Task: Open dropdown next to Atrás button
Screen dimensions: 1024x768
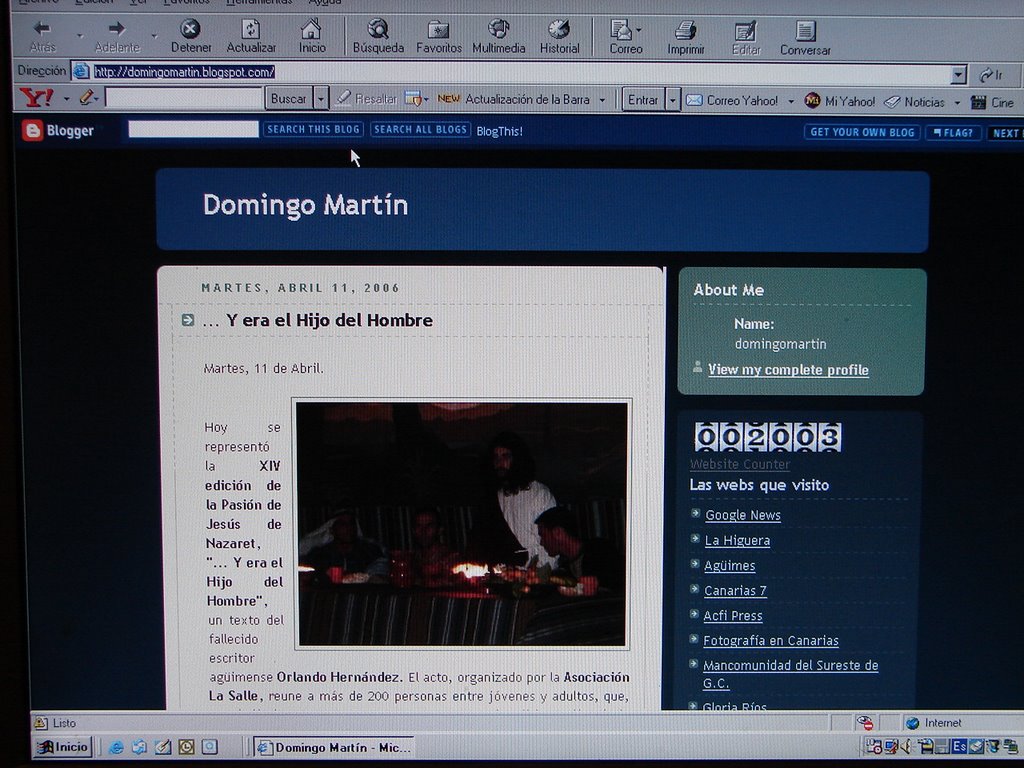Action: tap(79, 35)
